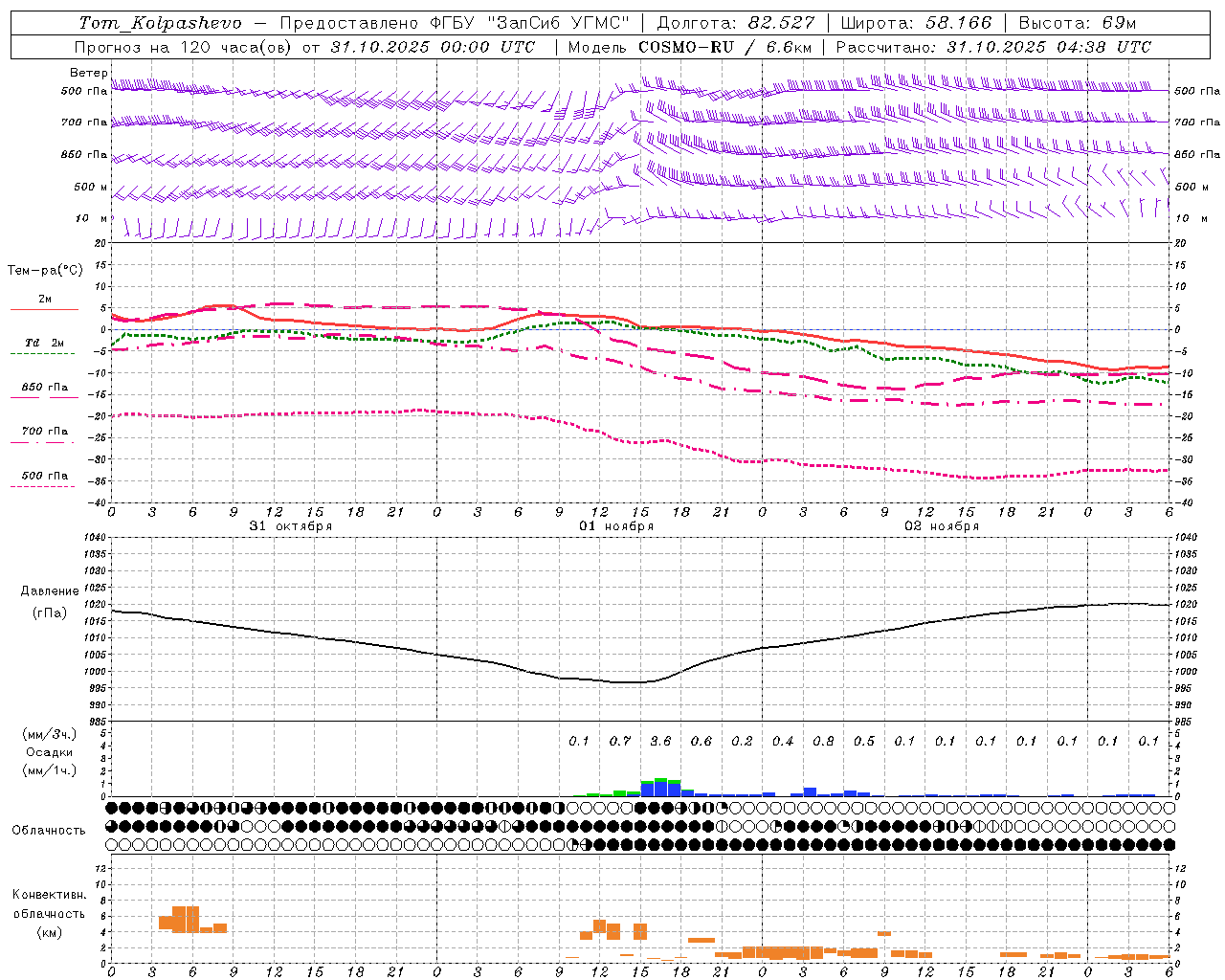Click the '31 октября' date label
1225x980 pixels.
pyautogui.click(x=291, y=526)
